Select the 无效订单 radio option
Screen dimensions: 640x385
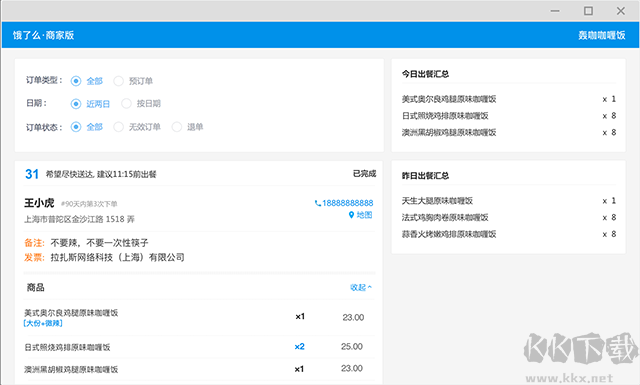[118, 127]
